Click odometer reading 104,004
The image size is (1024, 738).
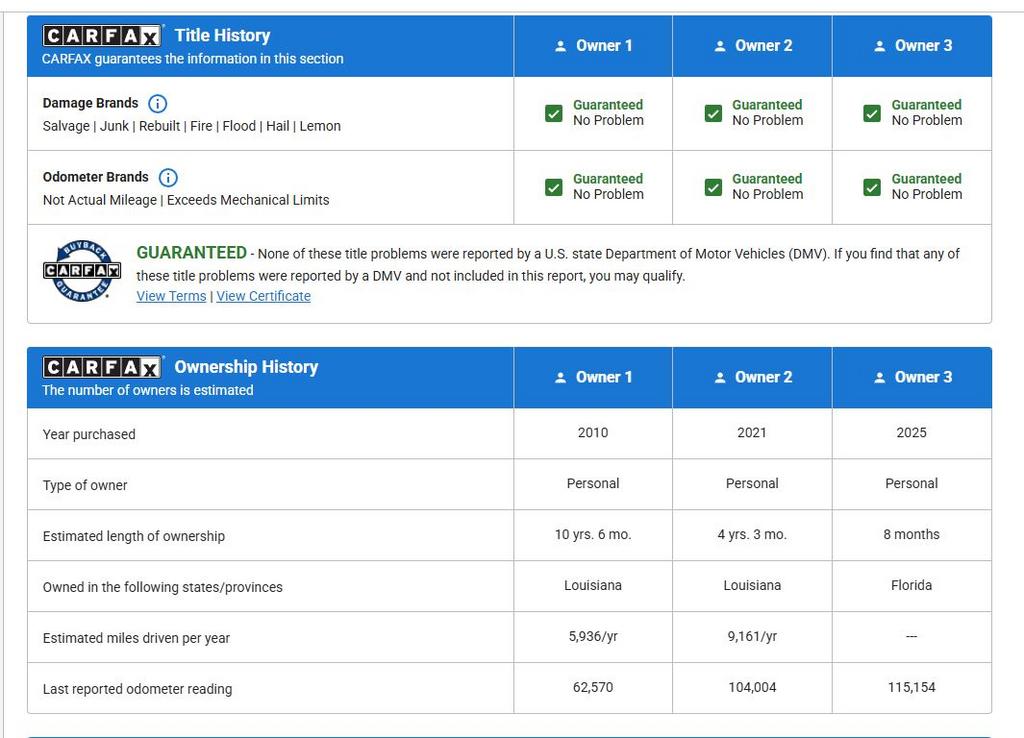[x=752, y=687]
